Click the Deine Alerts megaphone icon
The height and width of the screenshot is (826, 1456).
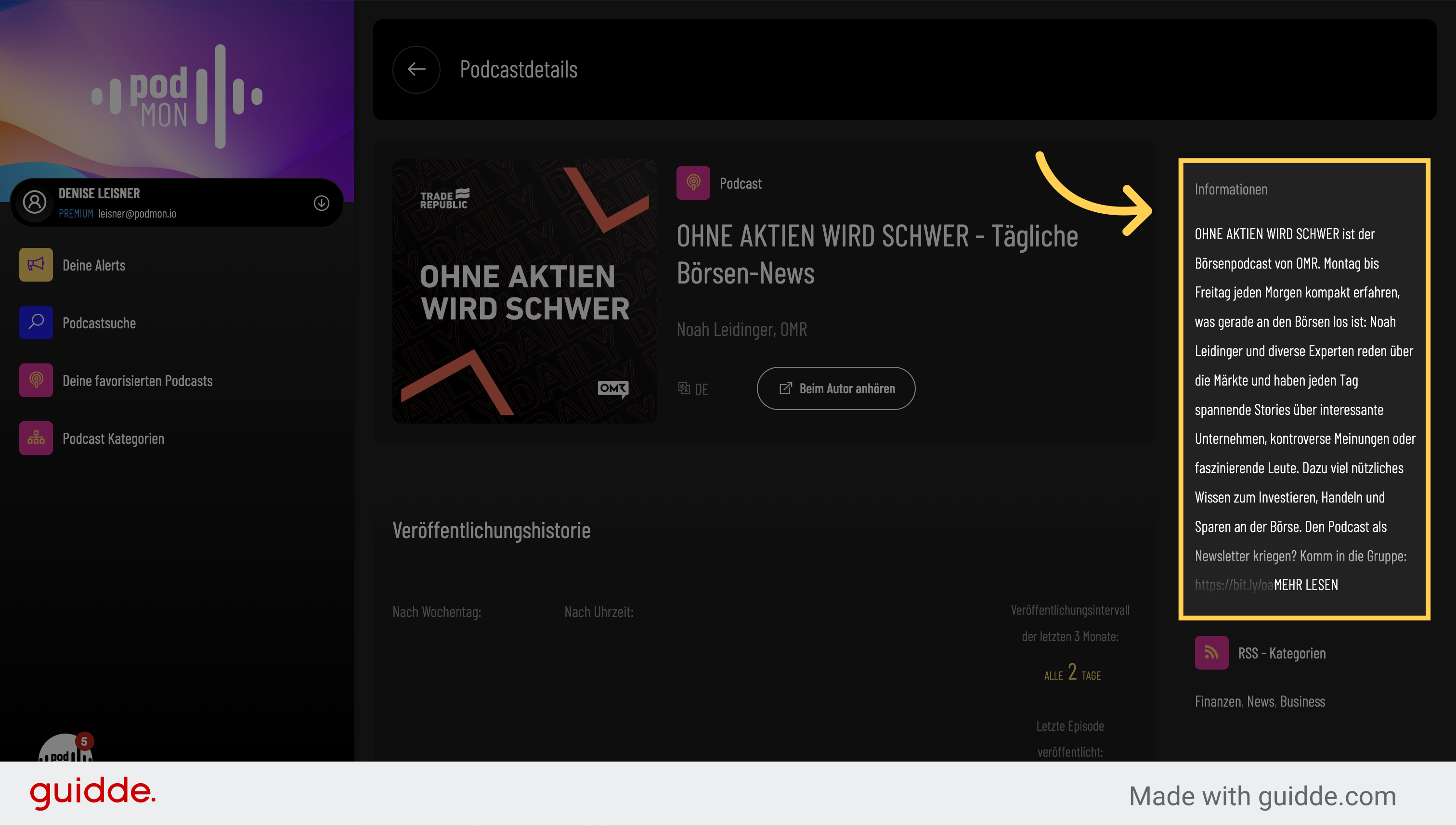pos(36,264)
